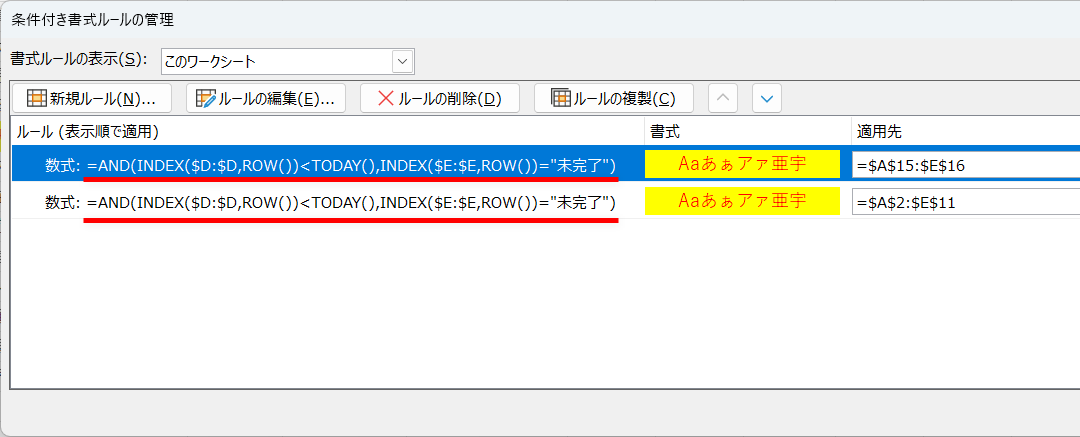Click the 書式ルールの表示(S) label

pyautogui.click(x=79, y=60)
